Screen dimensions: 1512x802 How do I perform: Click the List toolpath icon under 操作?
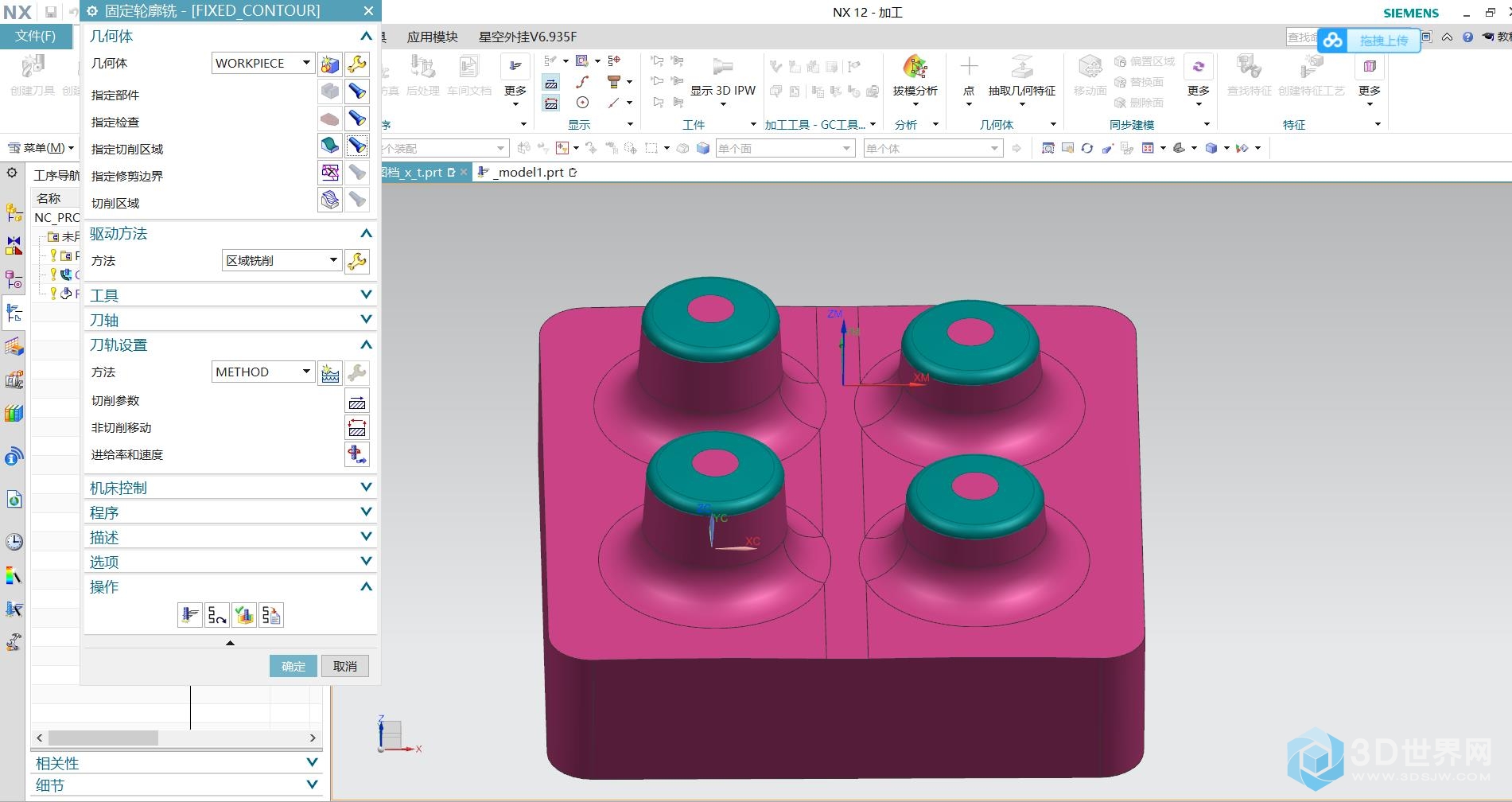271,615
